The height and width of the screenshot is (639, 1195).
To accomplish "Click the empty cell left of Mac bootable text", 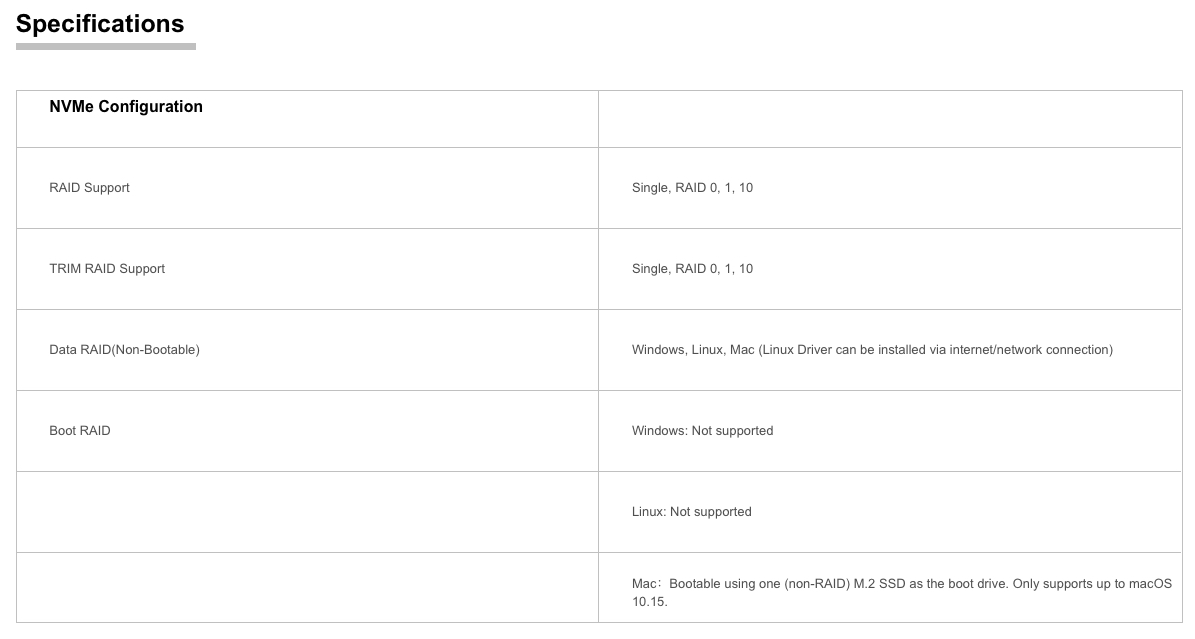I will (x=307, y=587).
